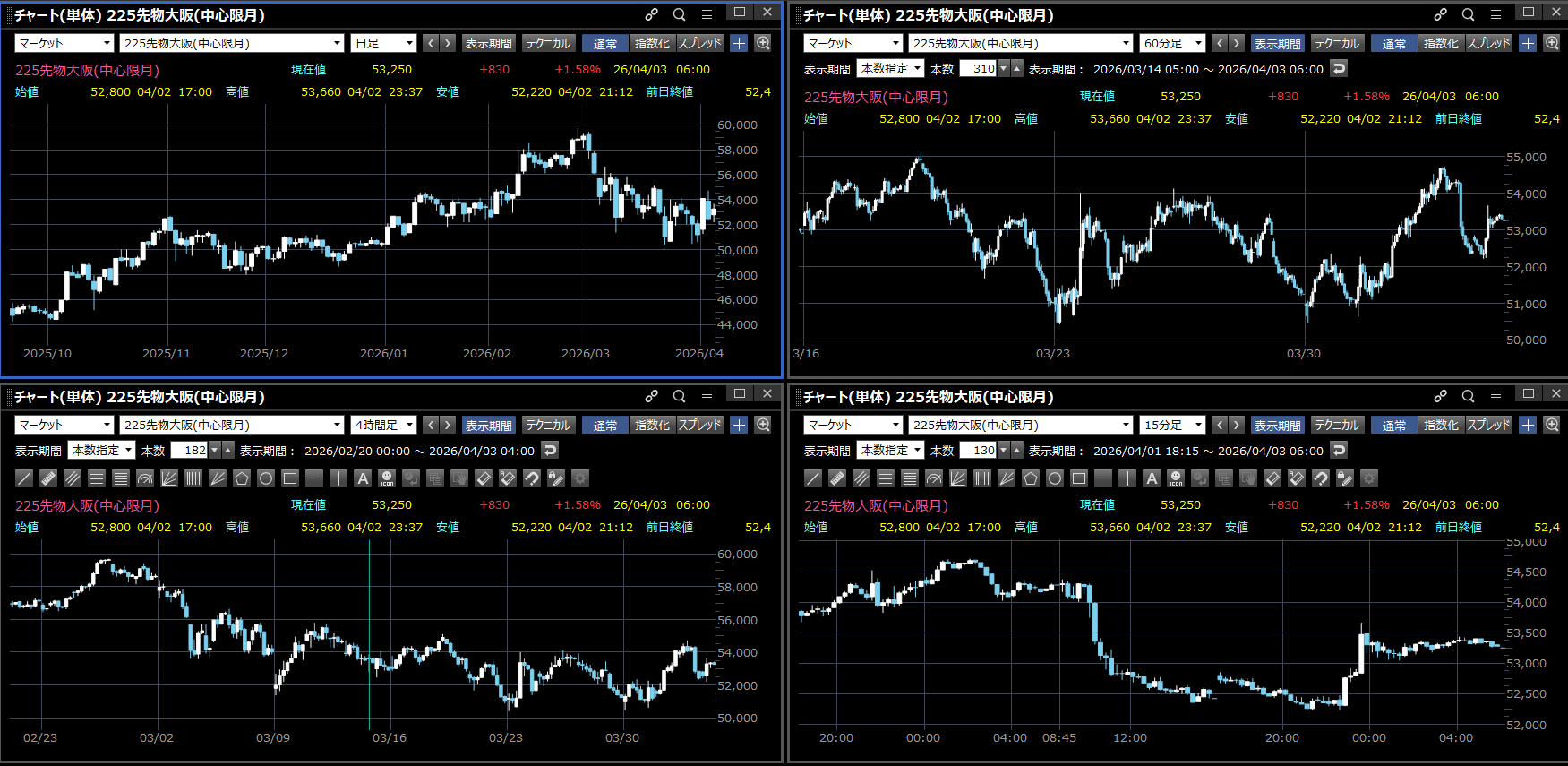
Task: Select the horizontal line tool in 15-minute chart
Action: (1103, 478)
